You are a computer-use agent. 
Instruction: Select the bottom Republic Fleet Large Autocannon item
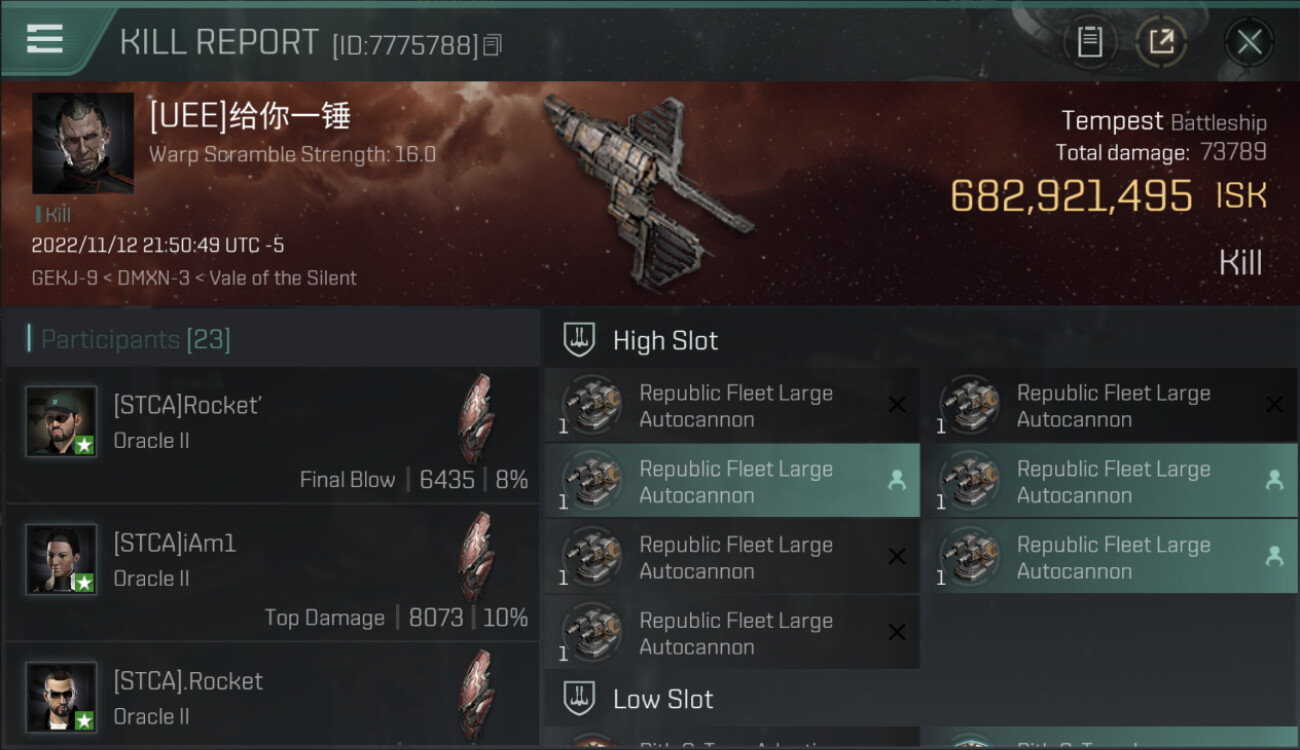coord(732,632)
